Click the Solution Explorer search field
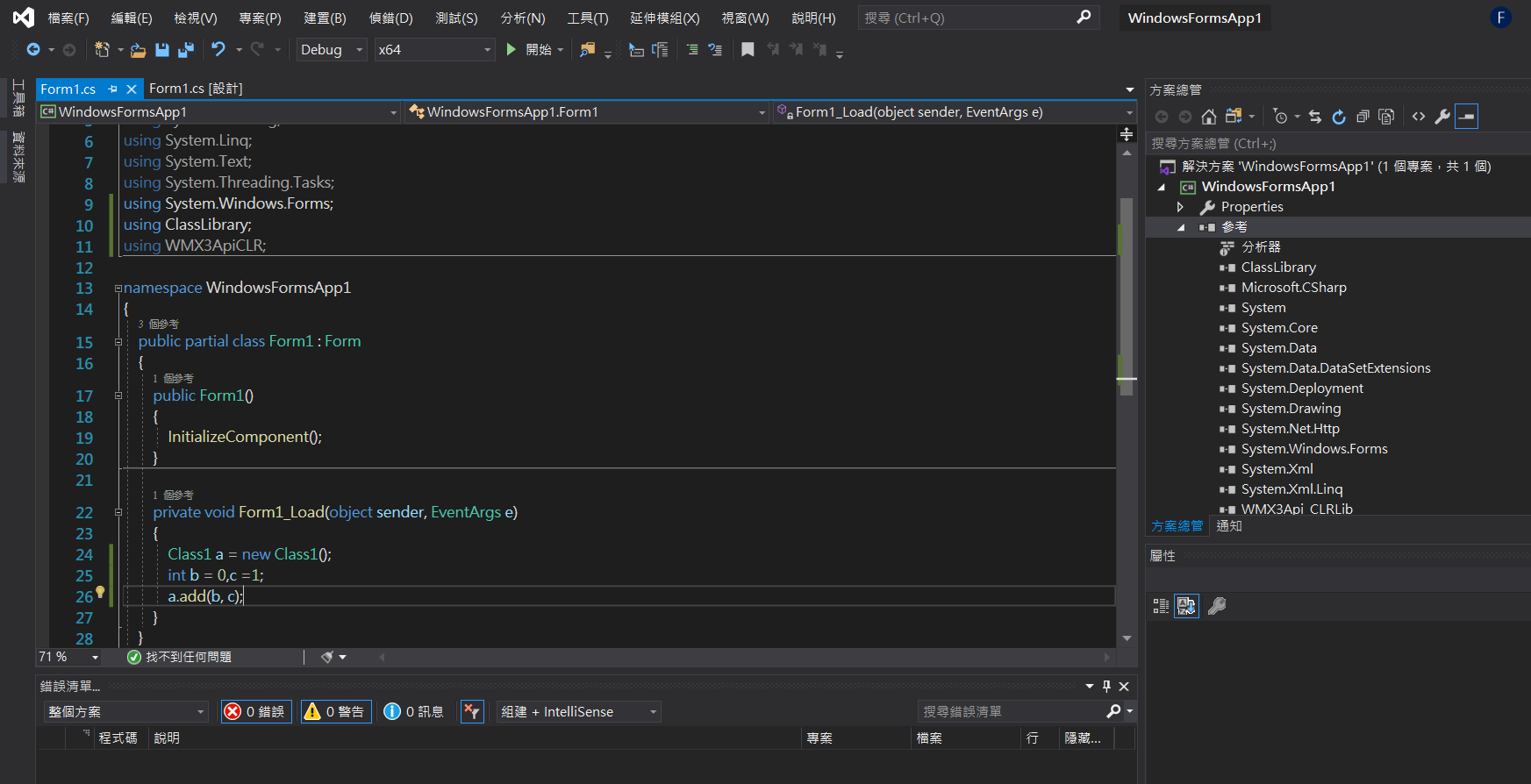The image size is (1531, 784). click(x=1338, y=143)
